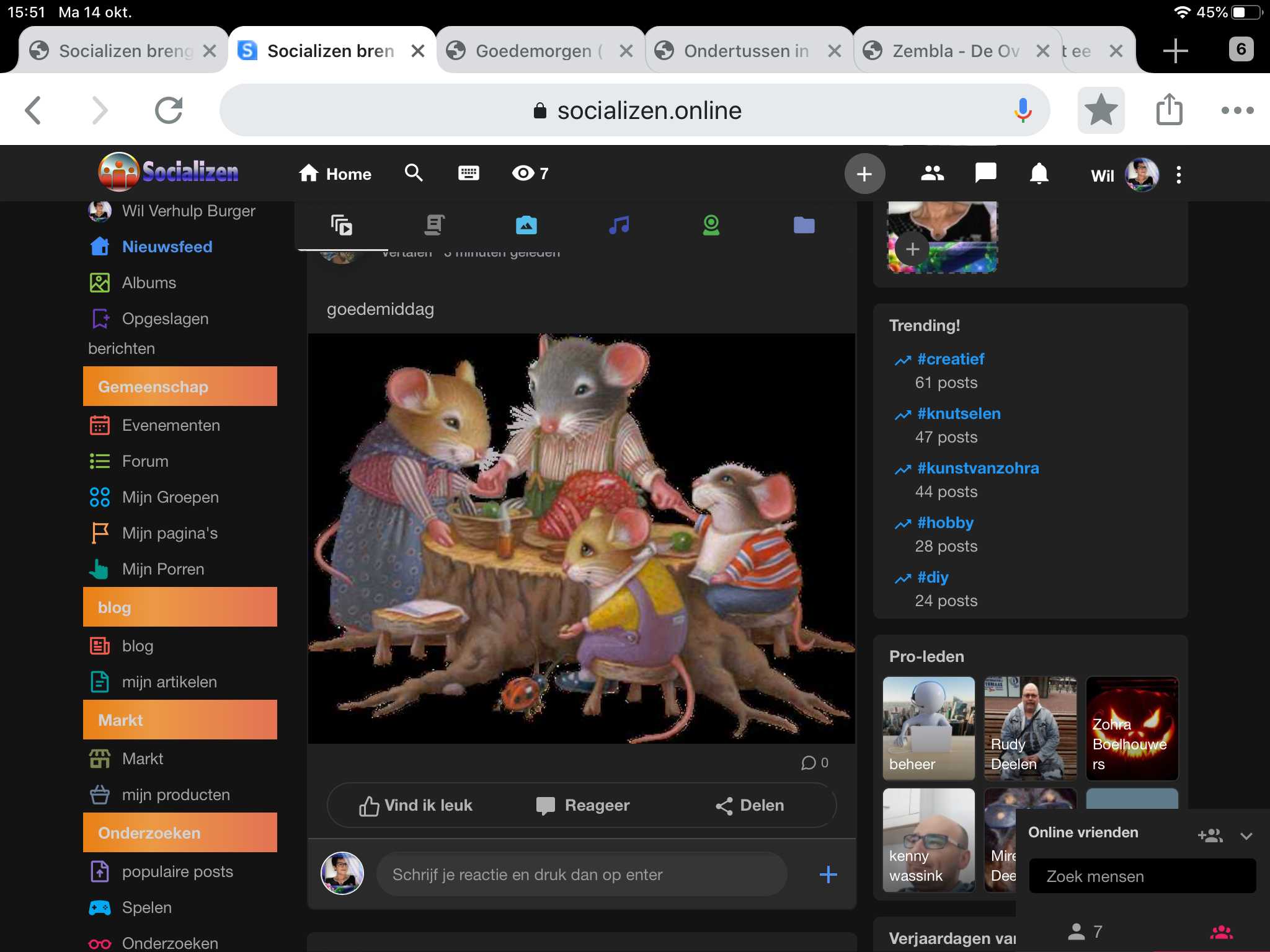Select the music note filter tab
The image size is (1270, 952).
[x=619, y=224]
